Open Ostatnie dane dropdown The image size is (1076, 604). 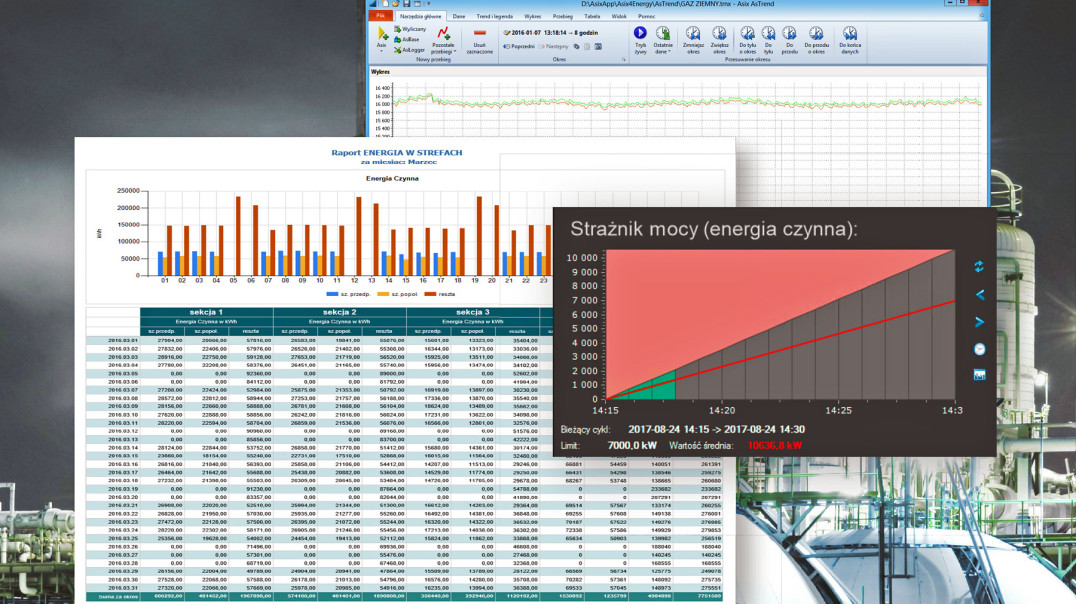coord(663,40)
